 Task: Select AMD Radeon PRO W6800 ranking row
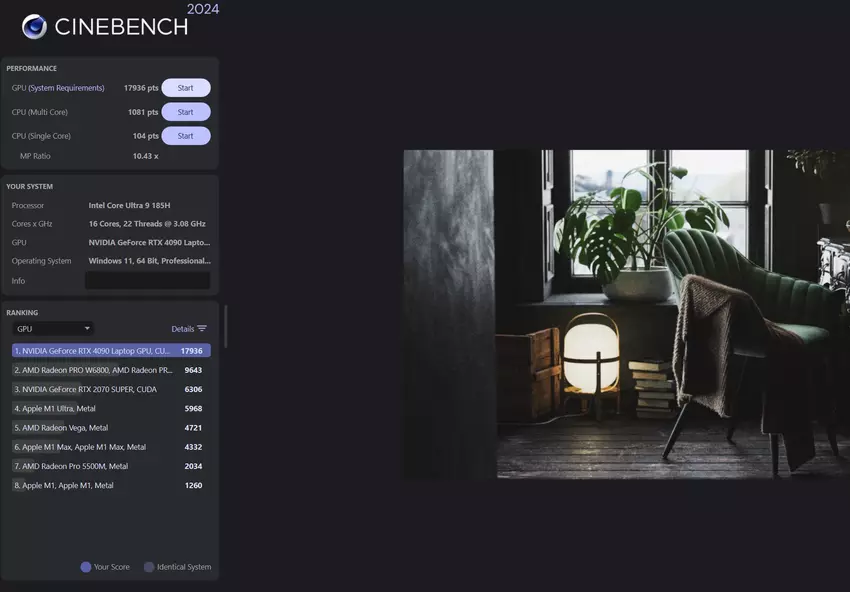pyautogui.click(x=111, y=370)
